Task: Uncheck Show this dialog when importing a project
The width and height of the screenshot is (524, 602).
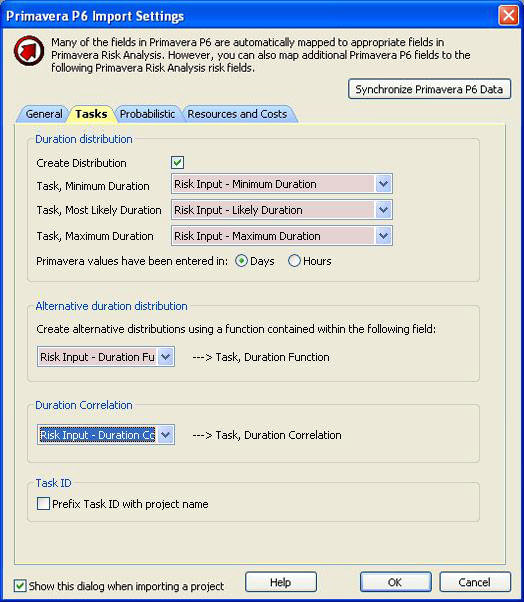Action: tap(20, 586)
